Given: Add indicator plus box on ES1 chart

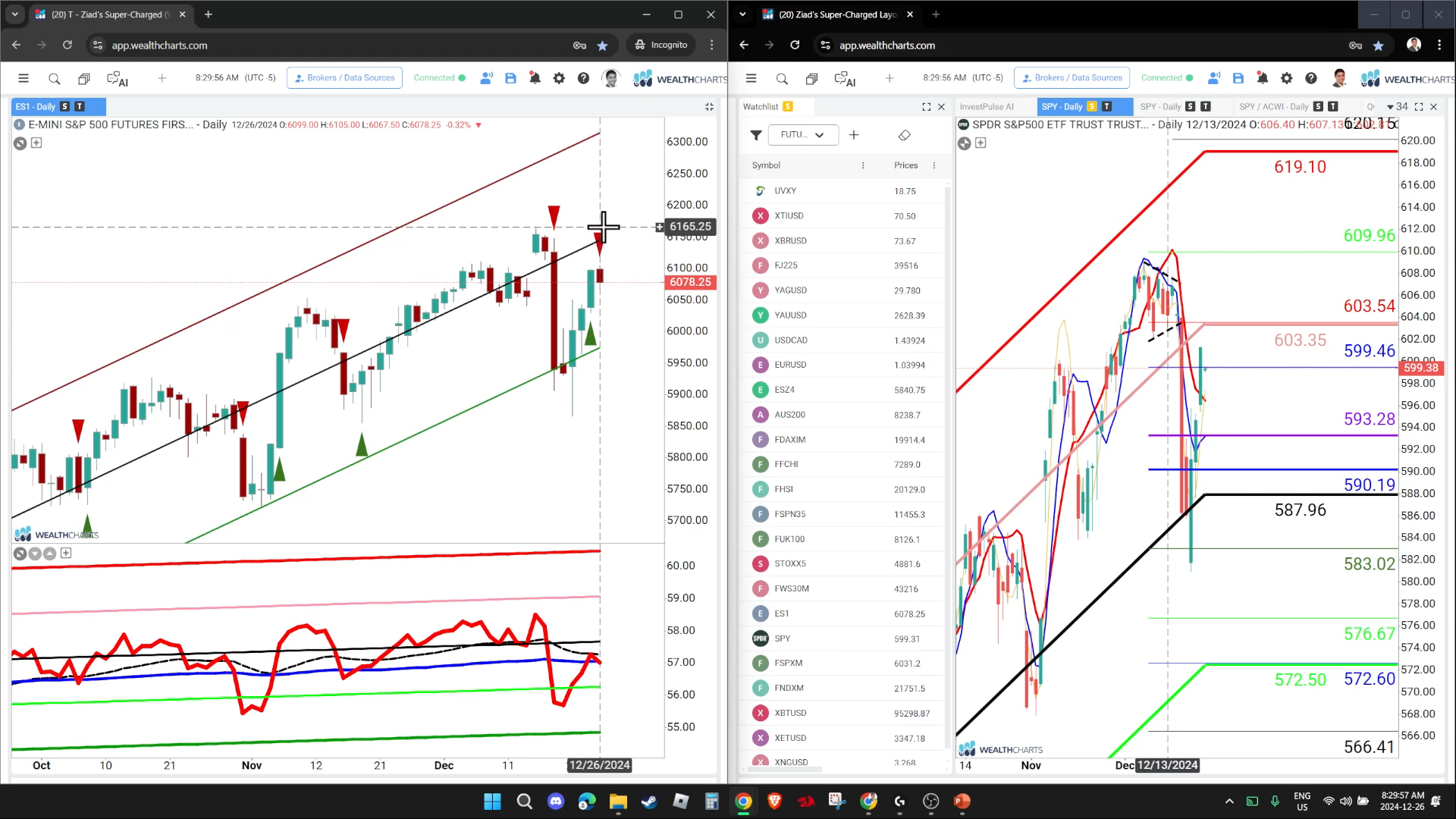Looking at the screenshot, I should (36, 143).
